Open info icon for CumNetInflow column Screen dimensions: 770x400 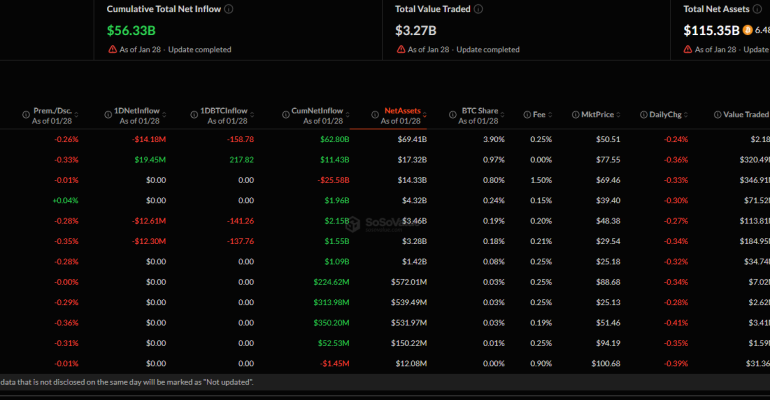(285, 115)
